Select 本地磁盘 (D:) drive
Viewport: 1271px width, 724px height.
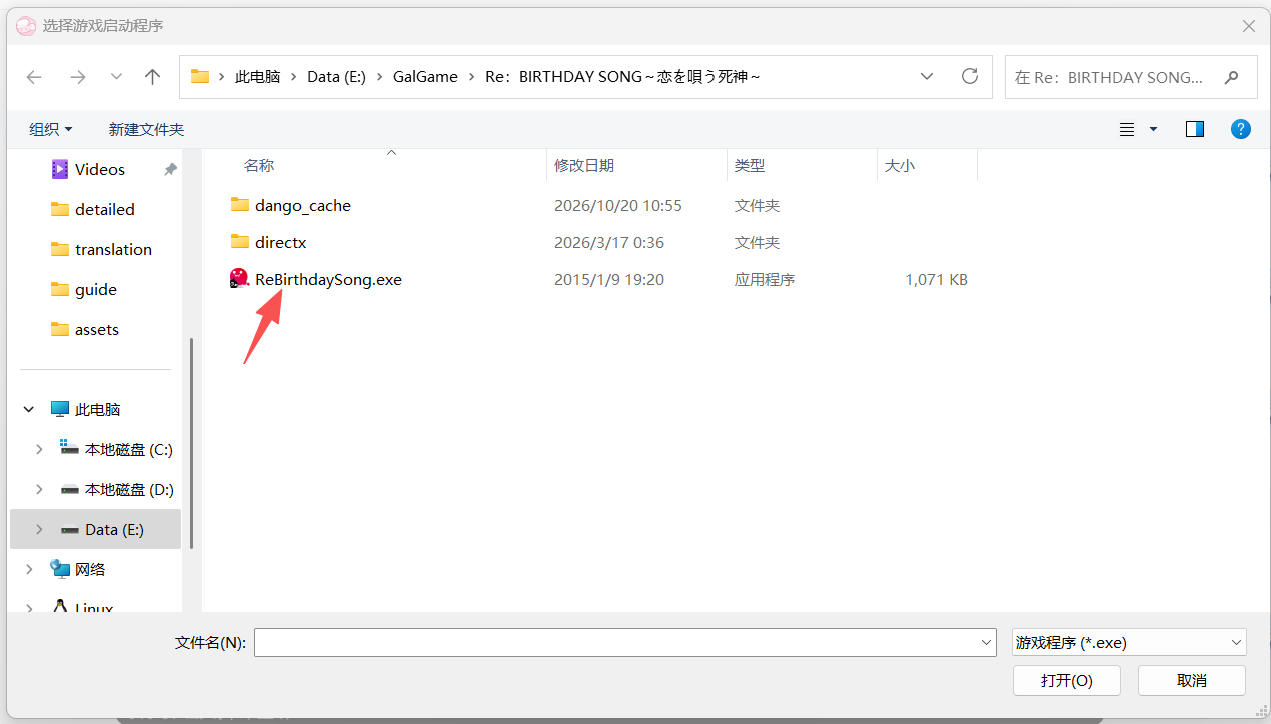click(x=129, y=489)
